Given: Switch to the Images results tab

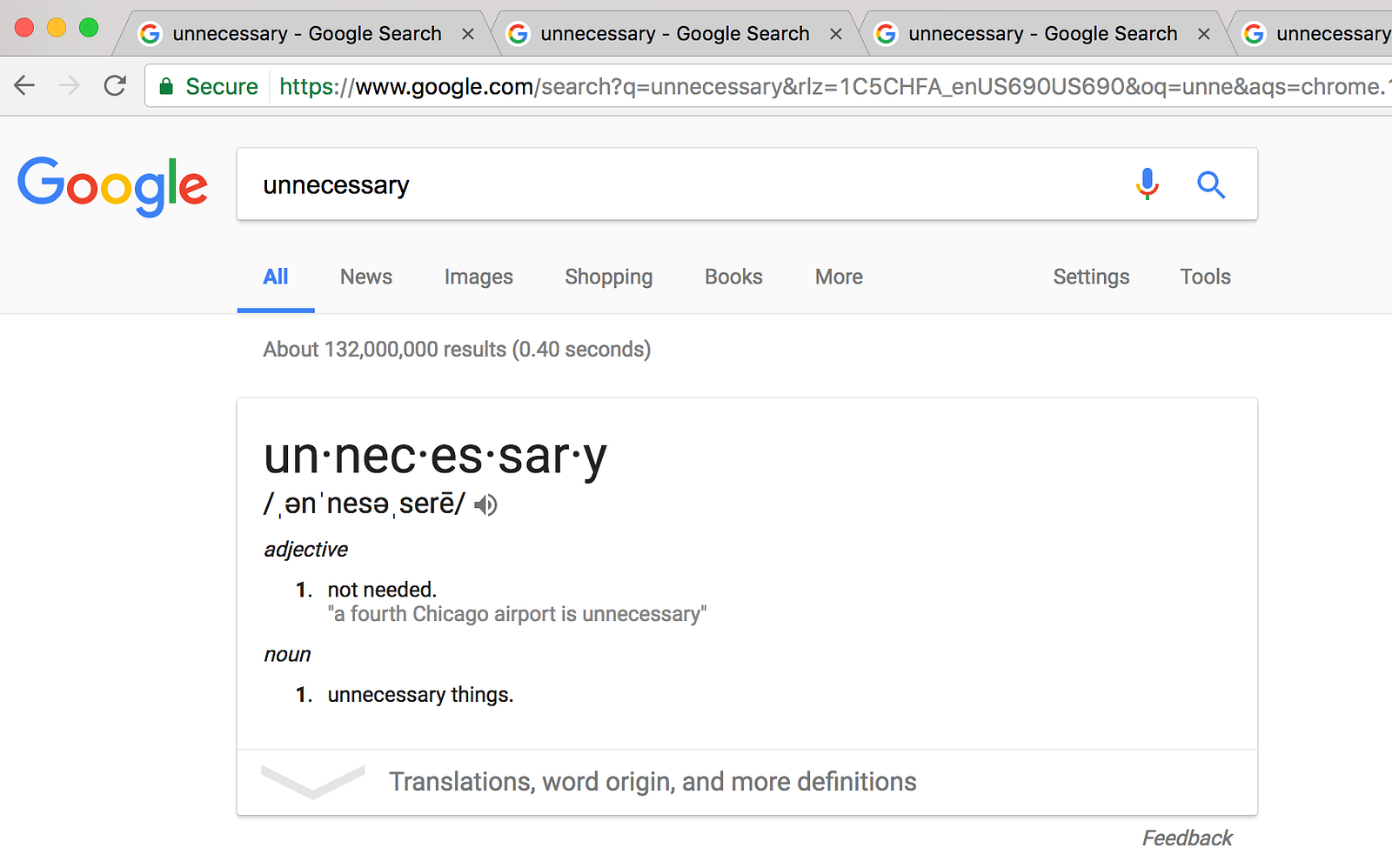Looking at the screenshot, I should pos(478,277).
